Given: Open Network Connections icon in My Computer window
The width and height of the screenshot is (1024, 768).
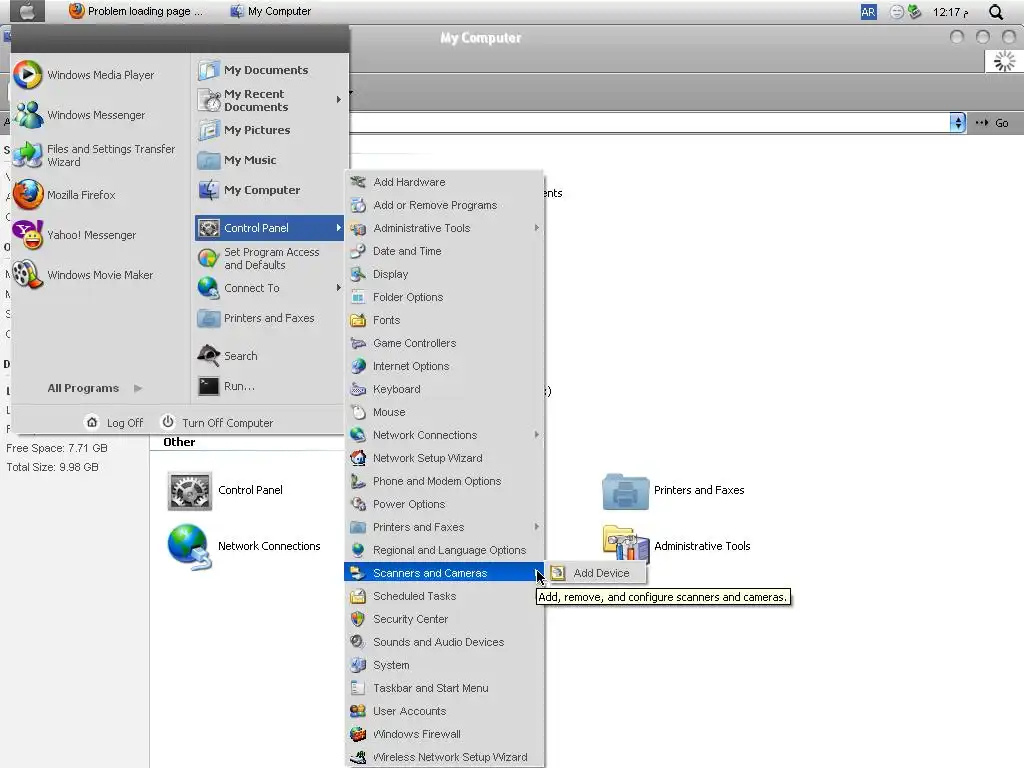Looking at the screenshot, I should point(189,547).
